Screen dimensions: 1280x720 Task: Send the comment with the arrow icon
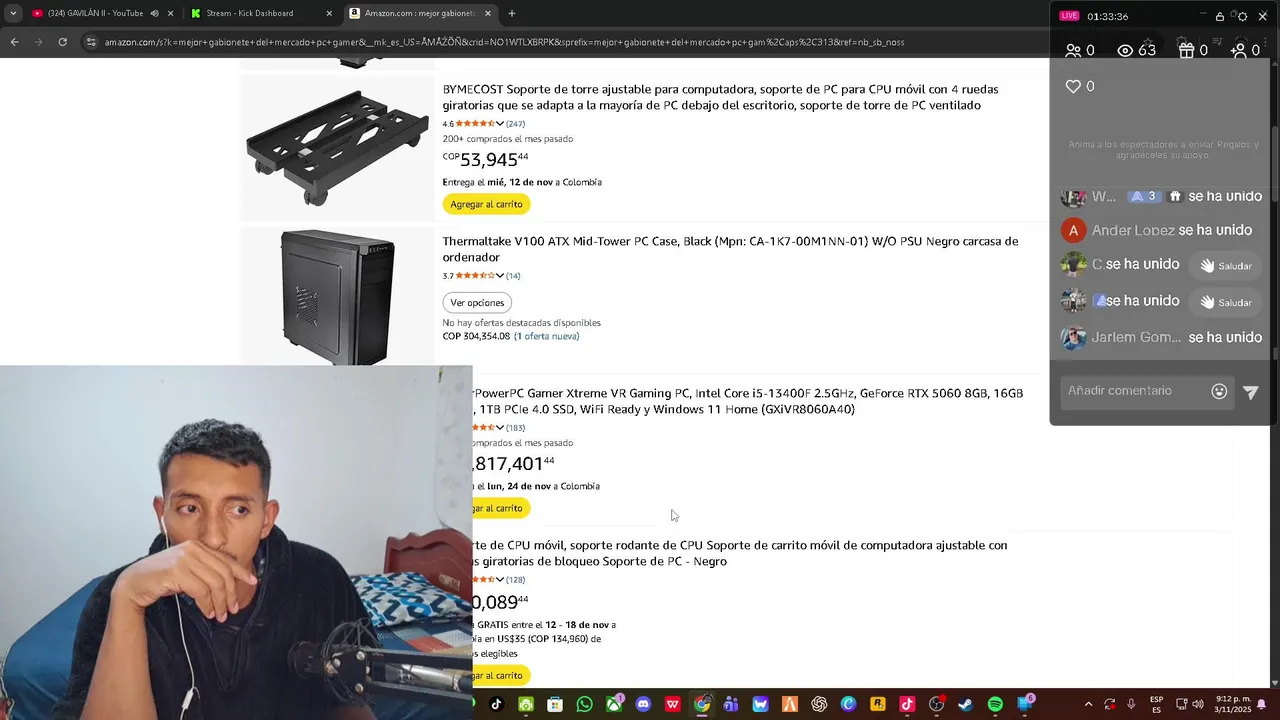coord(1251,392)
